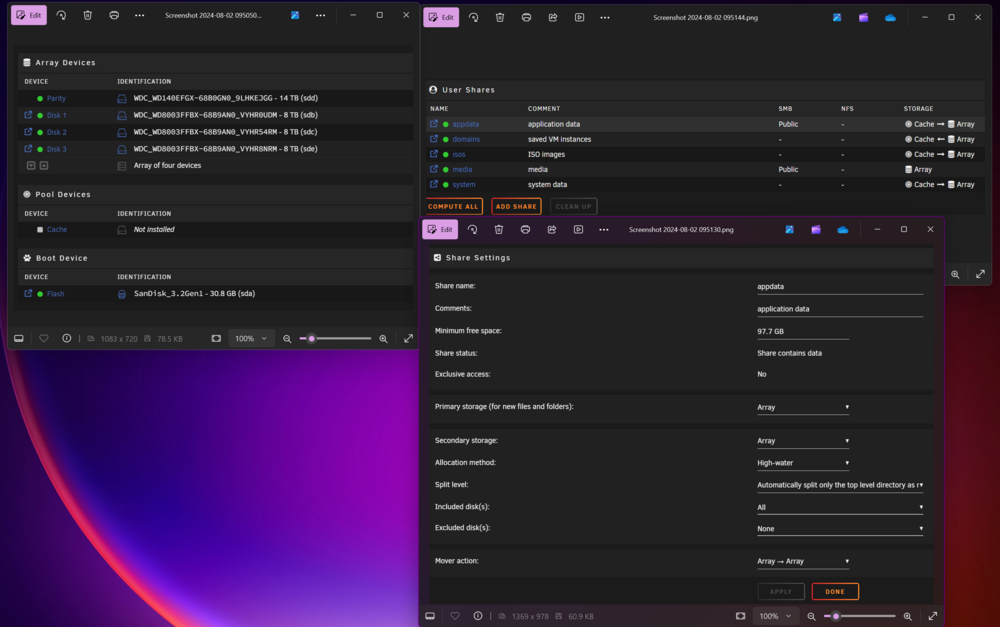Click the ADD SHARE button in the image
This screenshot has width=1000, height=627.
516,207
